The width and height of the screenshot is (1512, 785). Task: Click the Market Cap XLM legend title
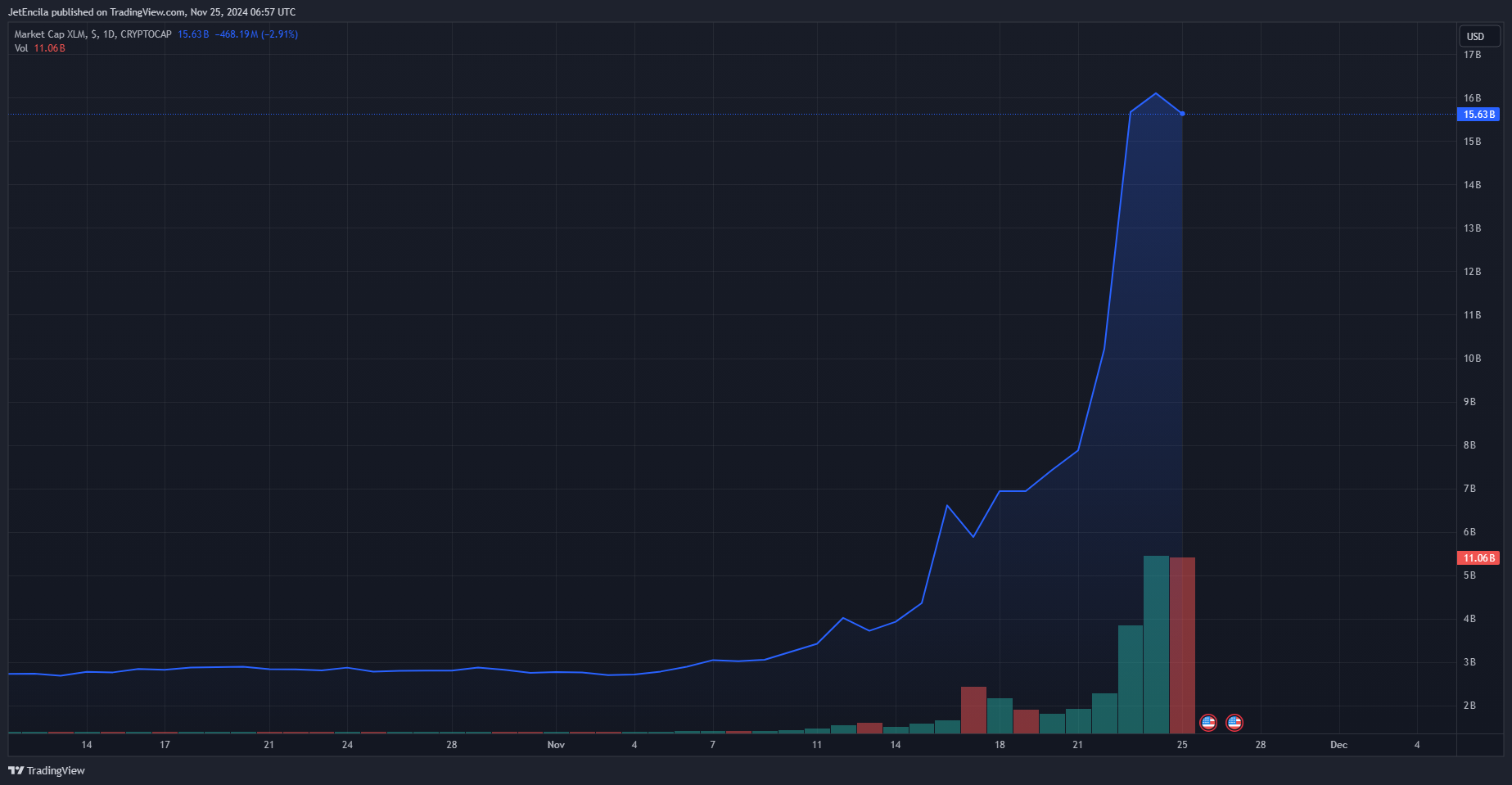(x=50, y=34)
